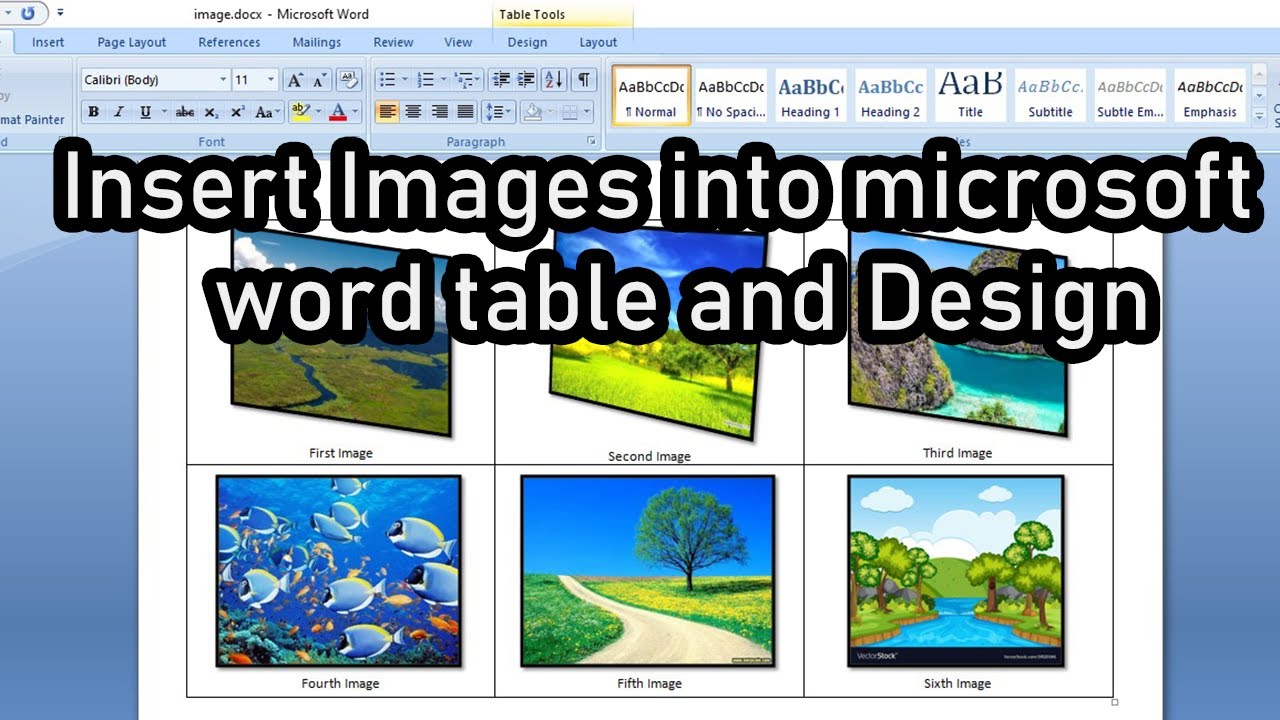Toggle Underline formatting
Image resolution: width=1280 pixels, height=720 pixels.
point(145,112)
